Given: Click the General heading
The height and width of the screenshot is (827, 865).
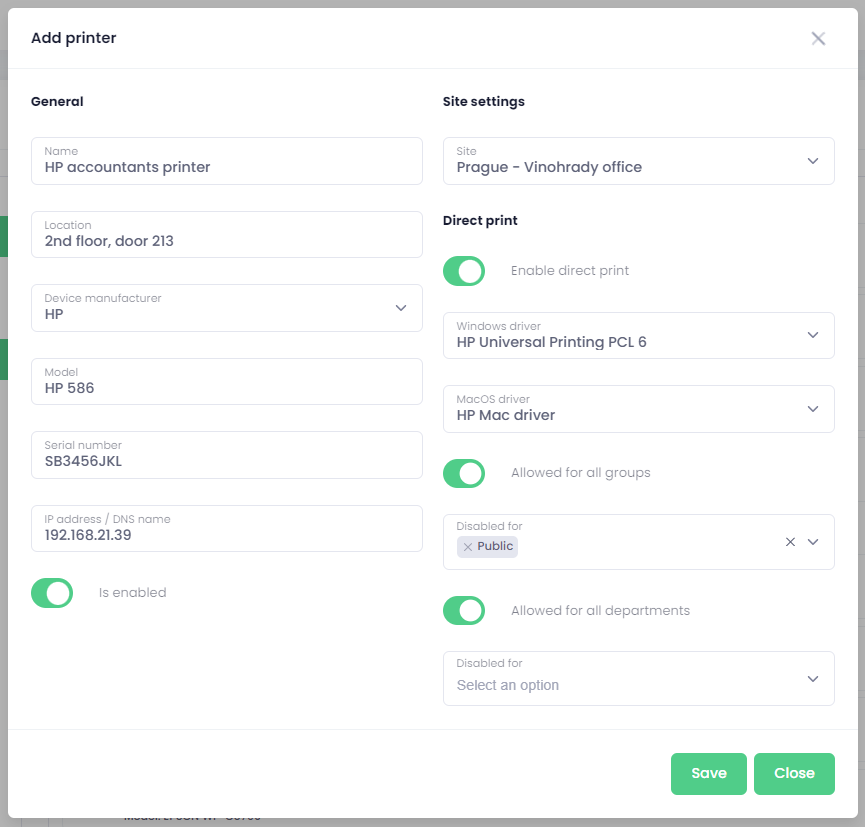Looking at the screenshot, I should click(57, 102).
